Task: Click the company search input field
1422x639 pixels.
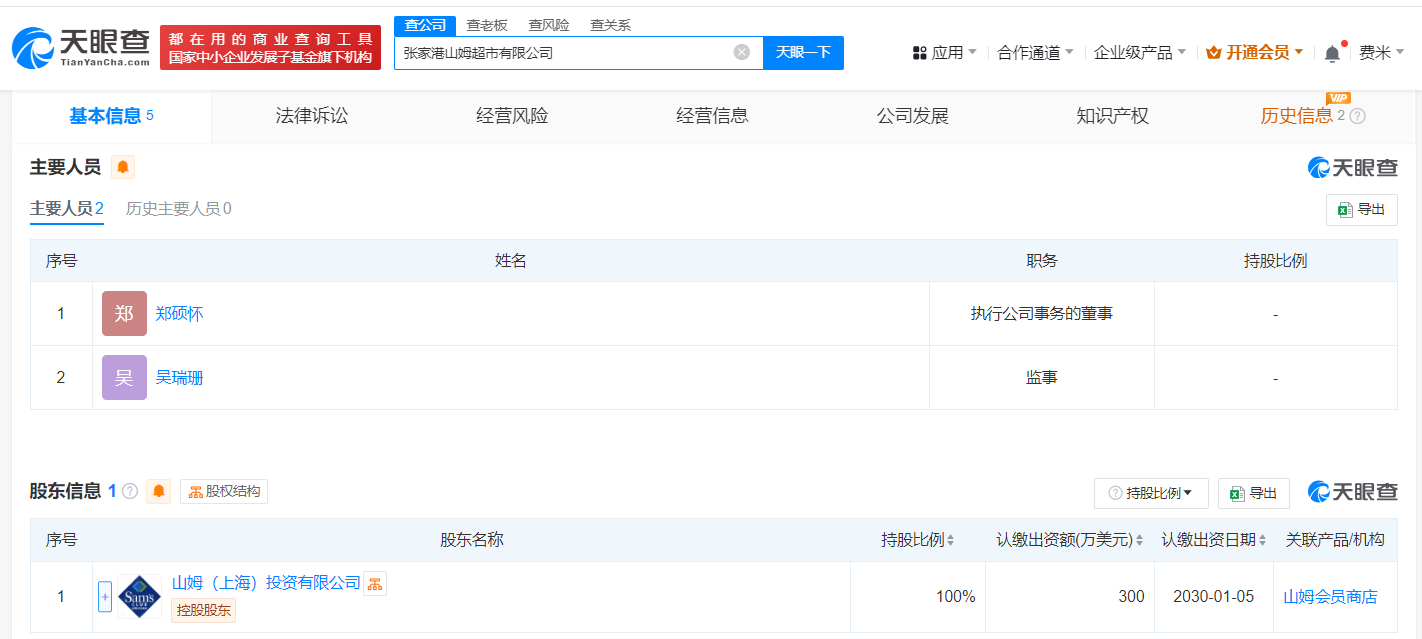Action: (565, 52)
